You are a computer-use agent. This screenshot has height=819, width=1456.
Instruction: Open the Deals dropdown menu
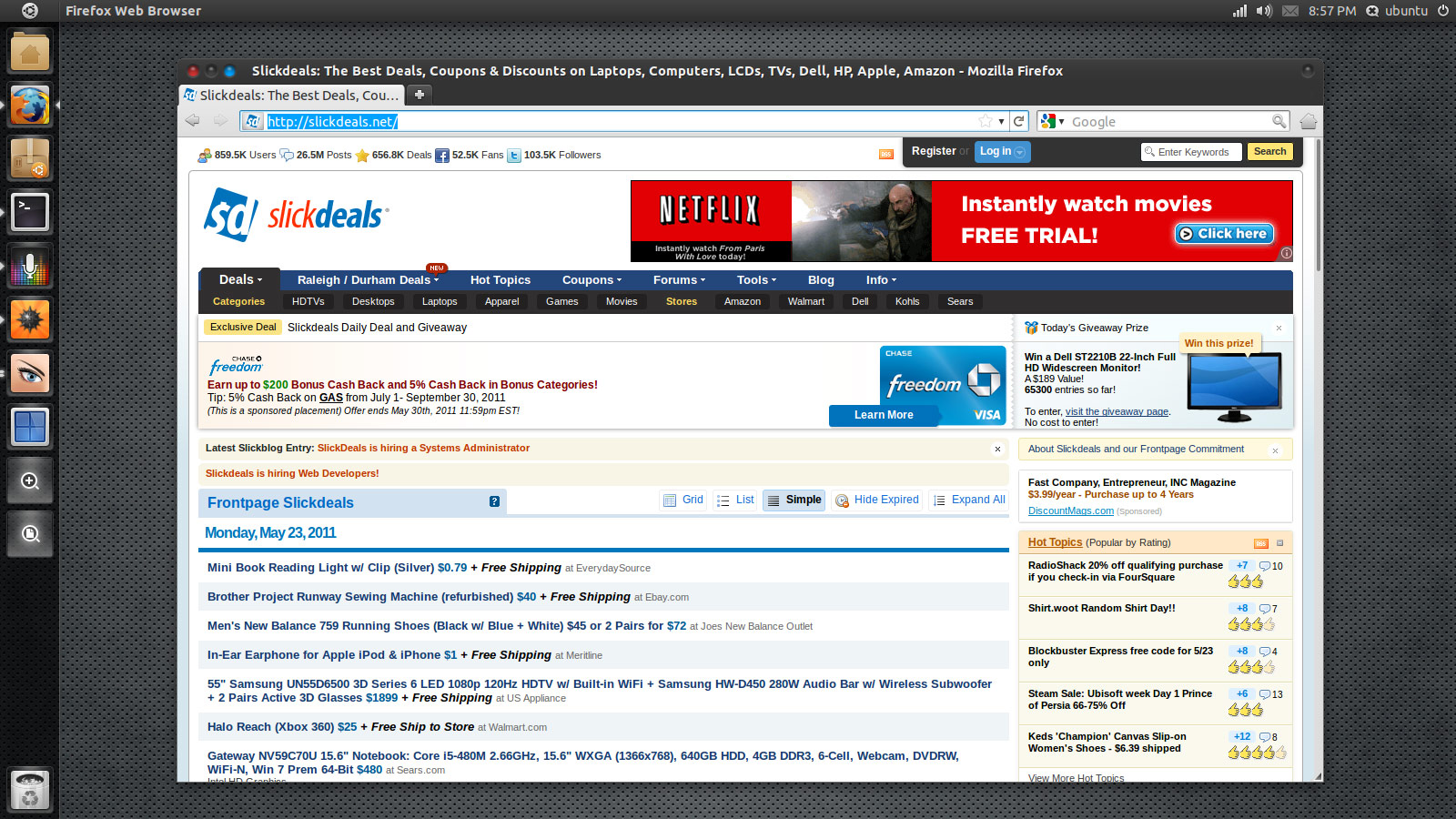click(240, 279)
